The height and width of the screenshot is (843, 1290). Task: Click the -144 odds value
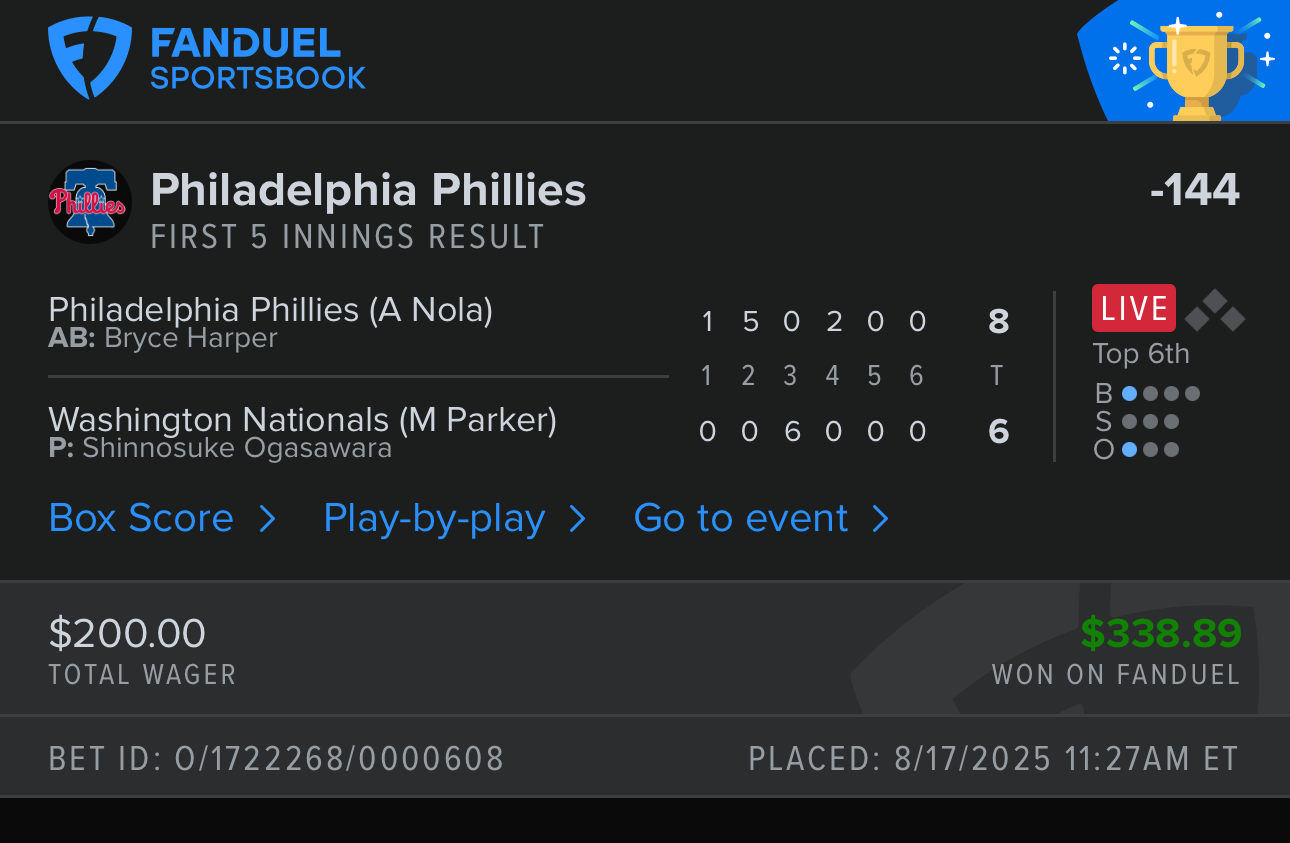click(x=1194, y=190)
